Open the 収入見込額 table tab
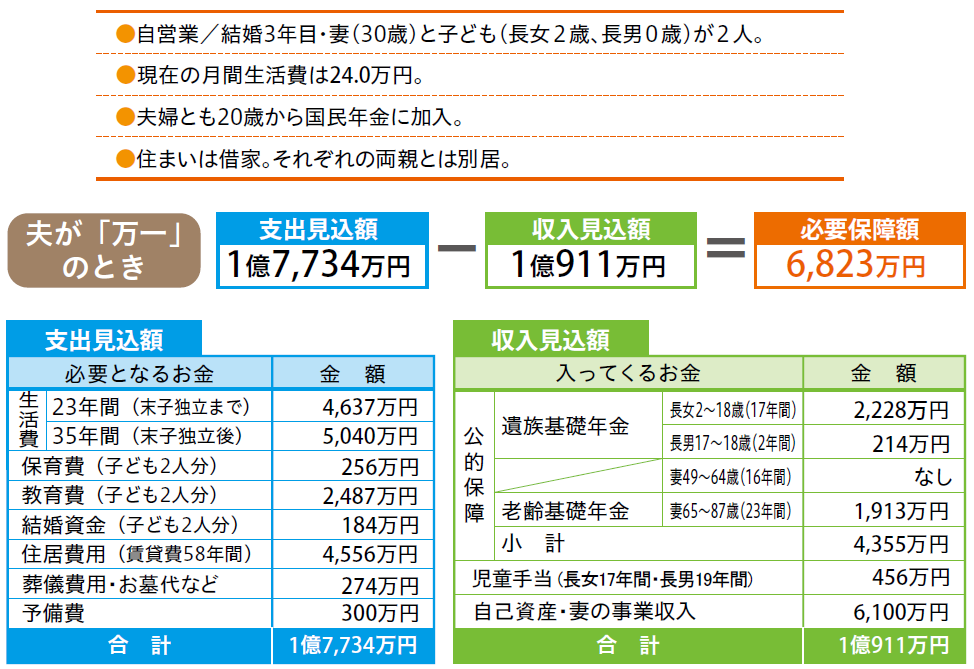This screenshot has height=669, width=974. (x=550, y=339)
